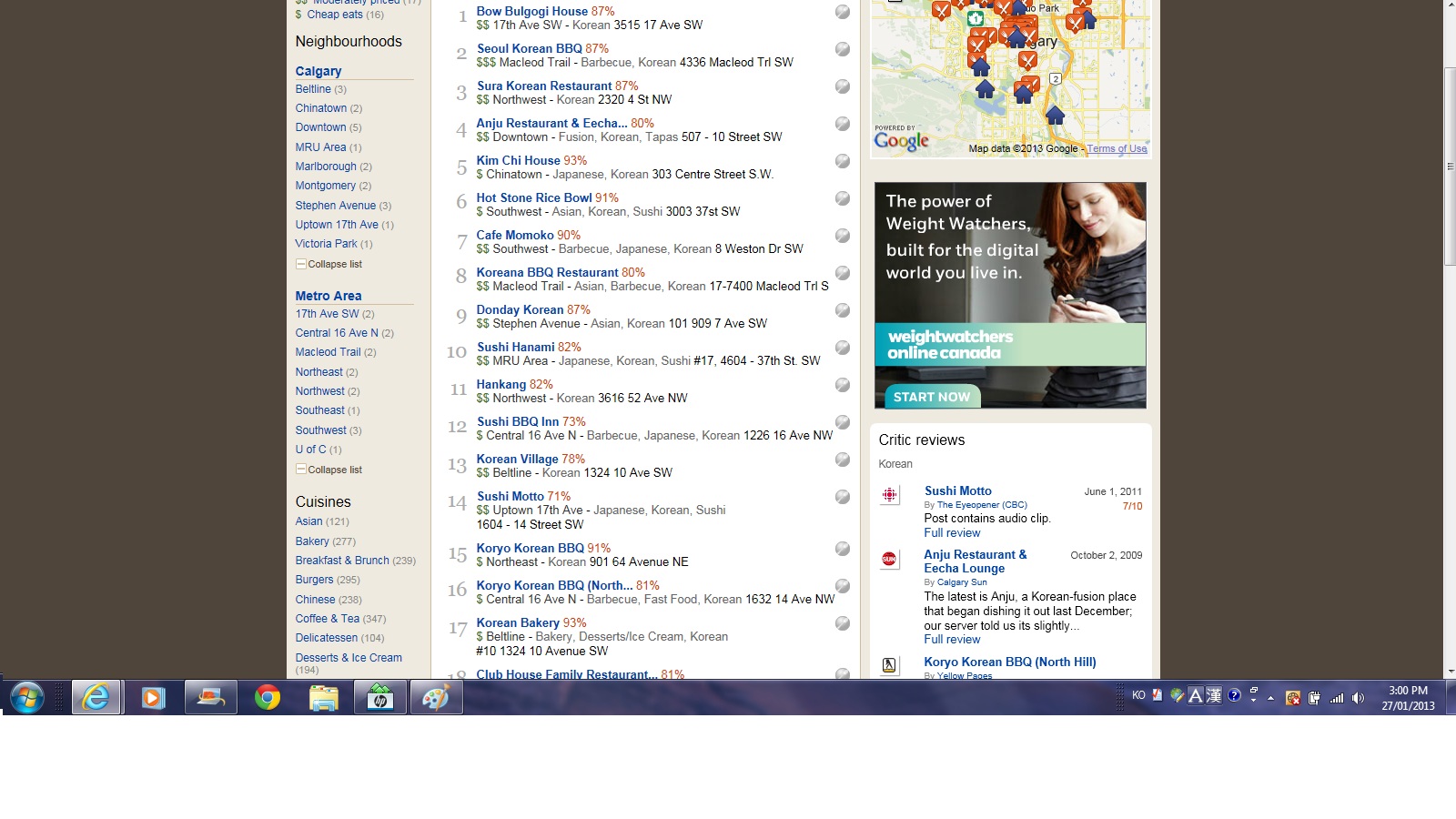Click the CBC logo icon beside Sushi Motto review
Viewport: 1456px width, 819px height.
pos(889,495)
